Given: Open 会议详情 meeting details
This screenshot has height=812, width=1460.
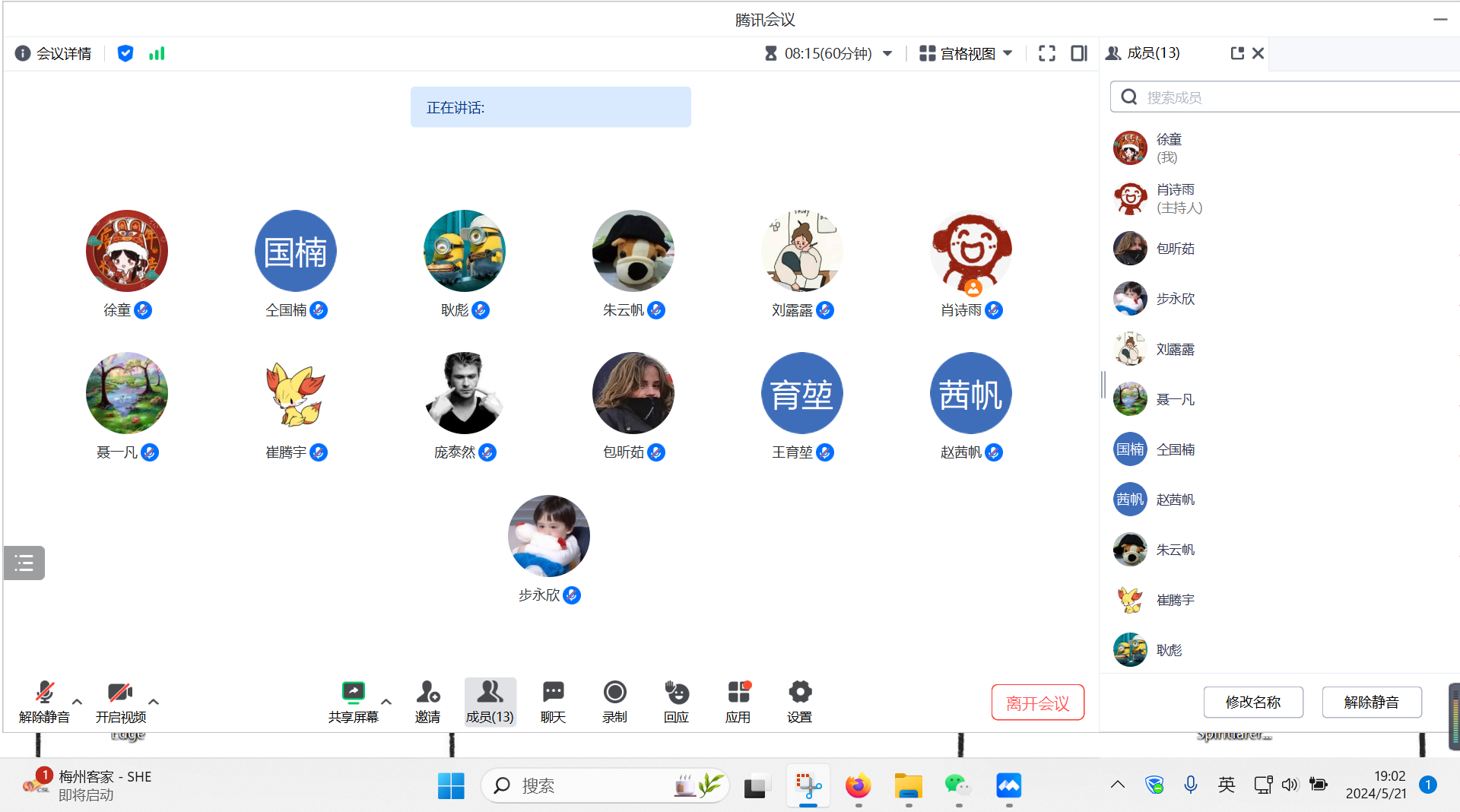Looking at the screenshot, I should pos(53,53).
